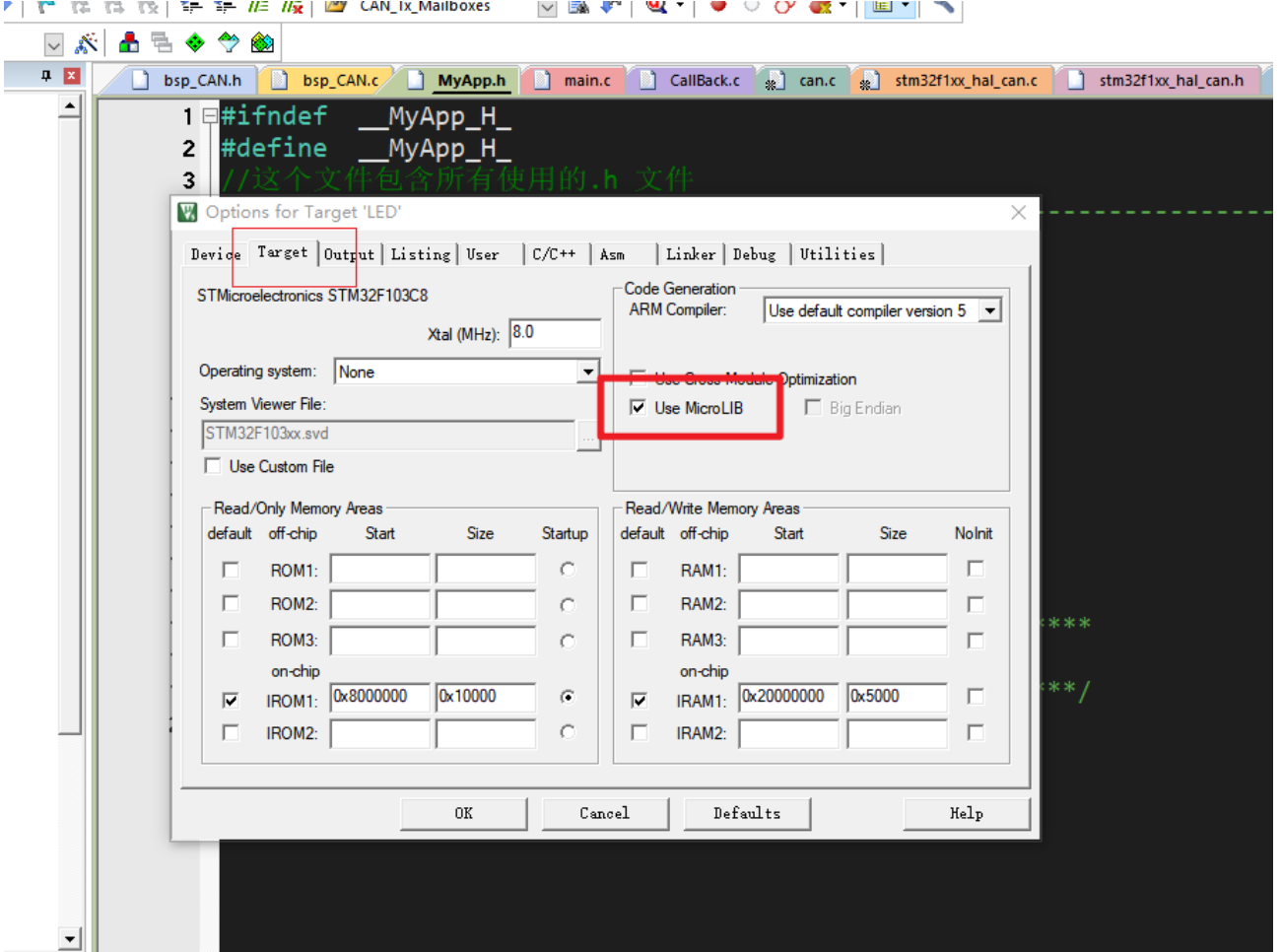Open the Operating system dropdown

pyautogui.click(x=588, y=372)
